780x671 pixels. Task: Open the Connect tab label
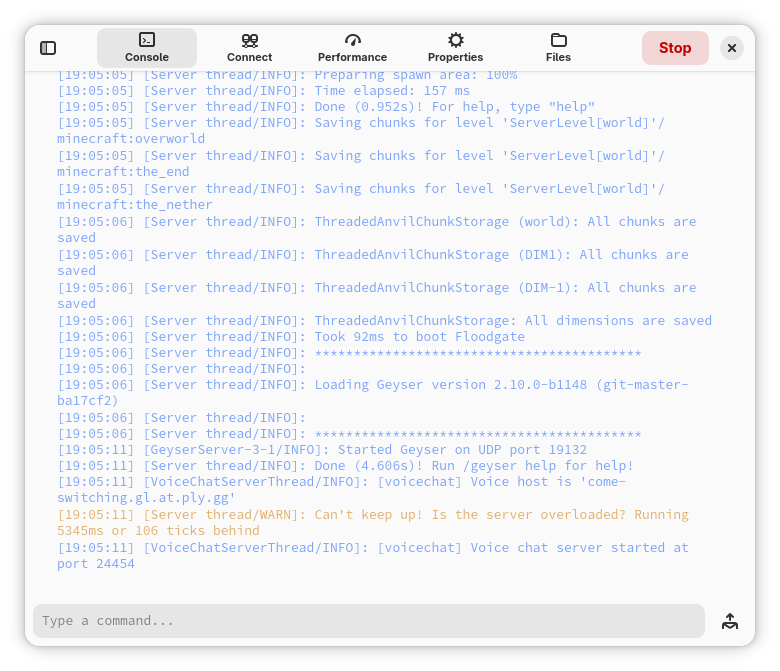pyautogui.click(x=250, y=57)
